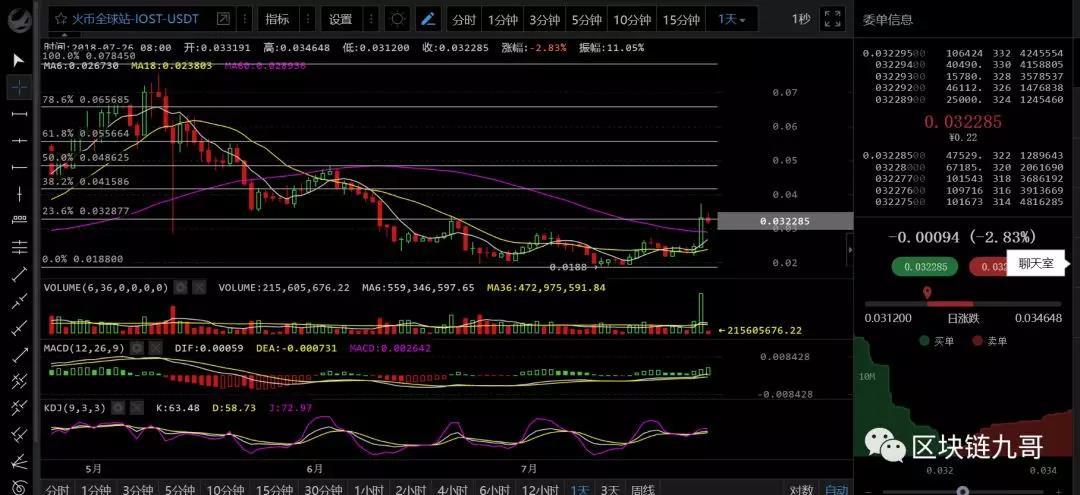Click the 日涨跌 daily range bar
1080x495 pixels.
963,304
